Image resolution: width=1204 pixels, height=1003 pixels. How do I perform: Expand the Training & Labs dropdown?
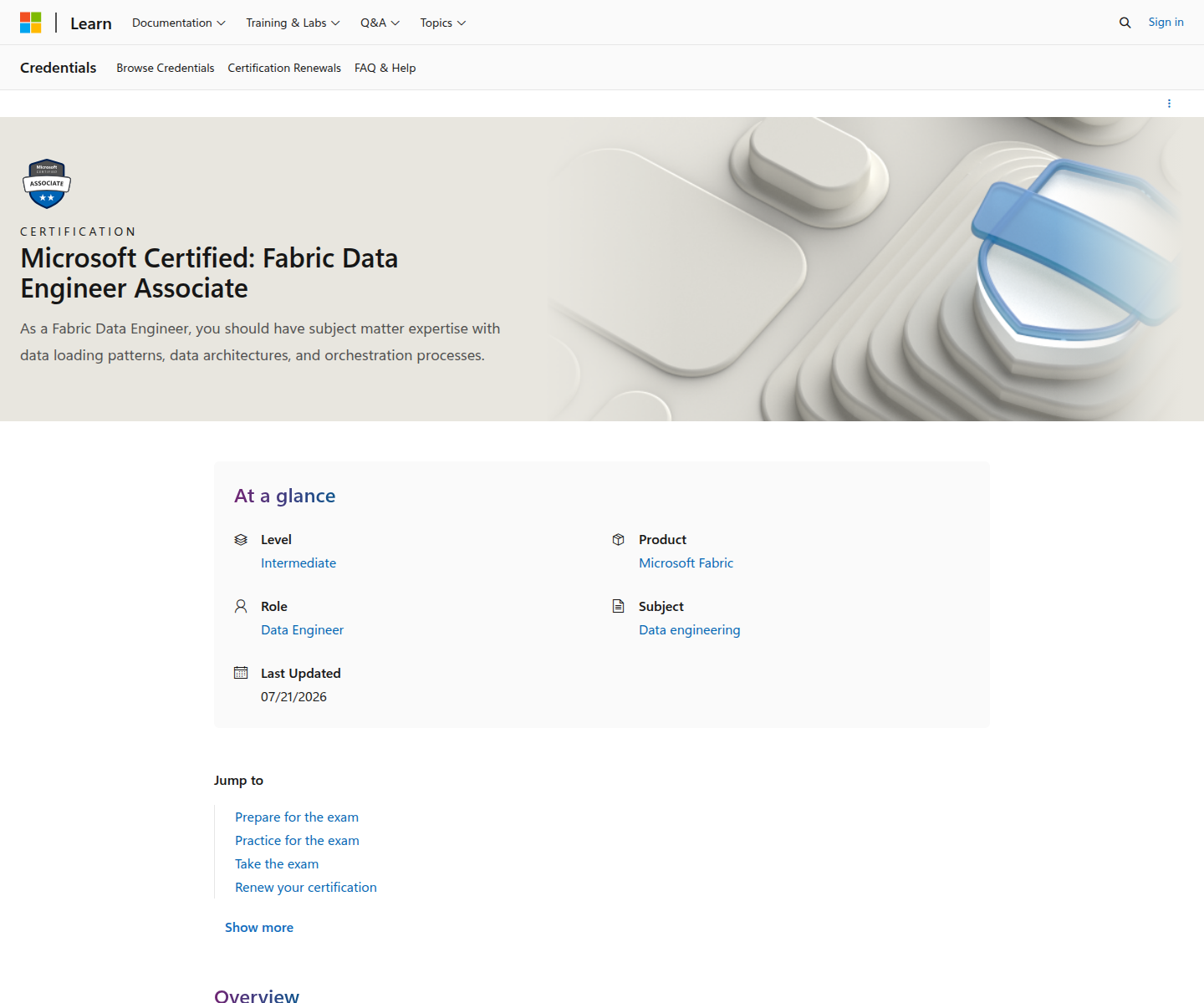click(x=293, y=23)
